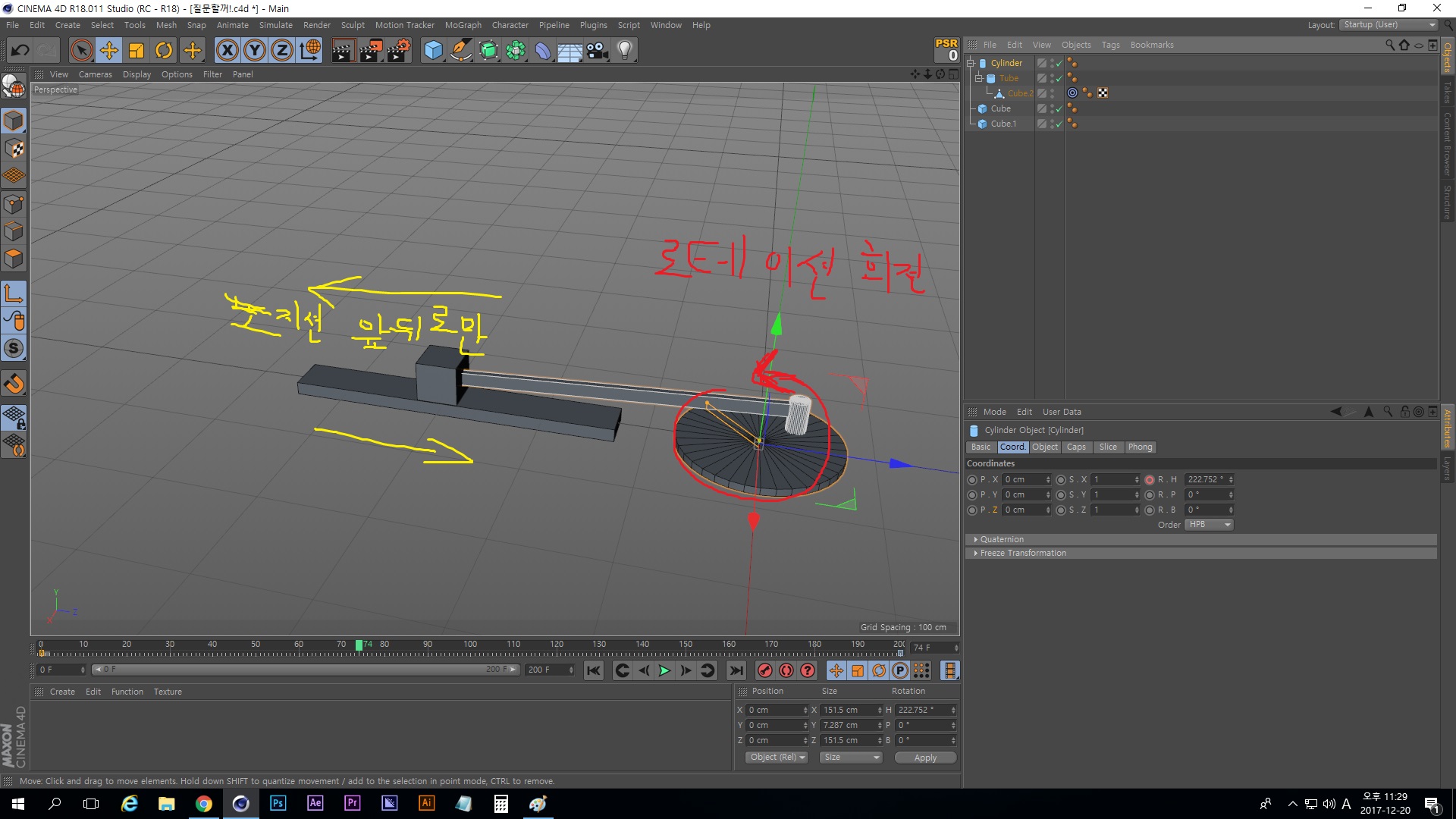The height and width of the screenshot is (819, 1456).
Task: Click the MoGraph menu item
Action: click(x=465, y=25)
